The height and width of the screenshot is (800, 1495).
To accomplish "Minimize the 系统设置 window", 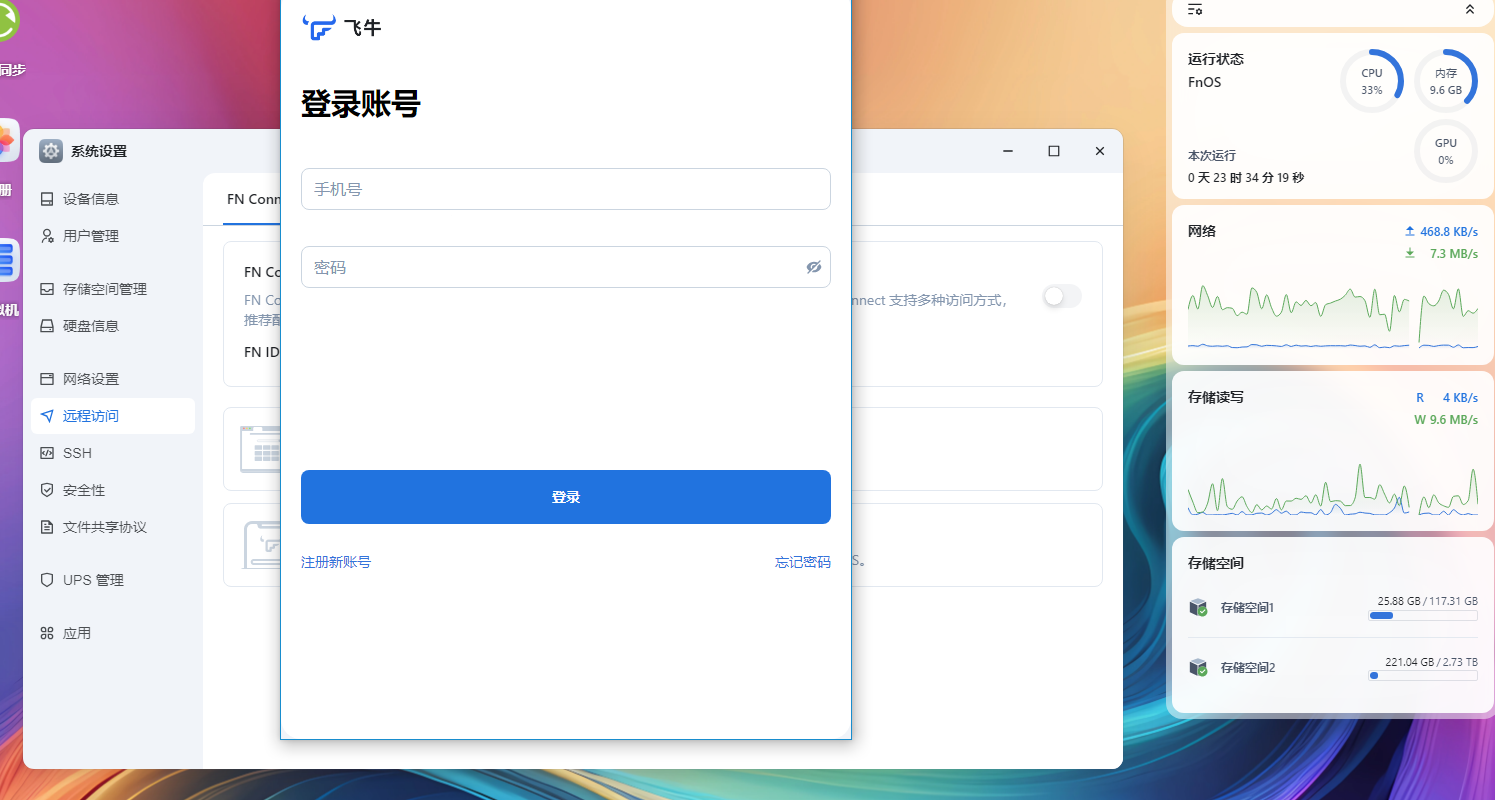I will (1008, 151).
